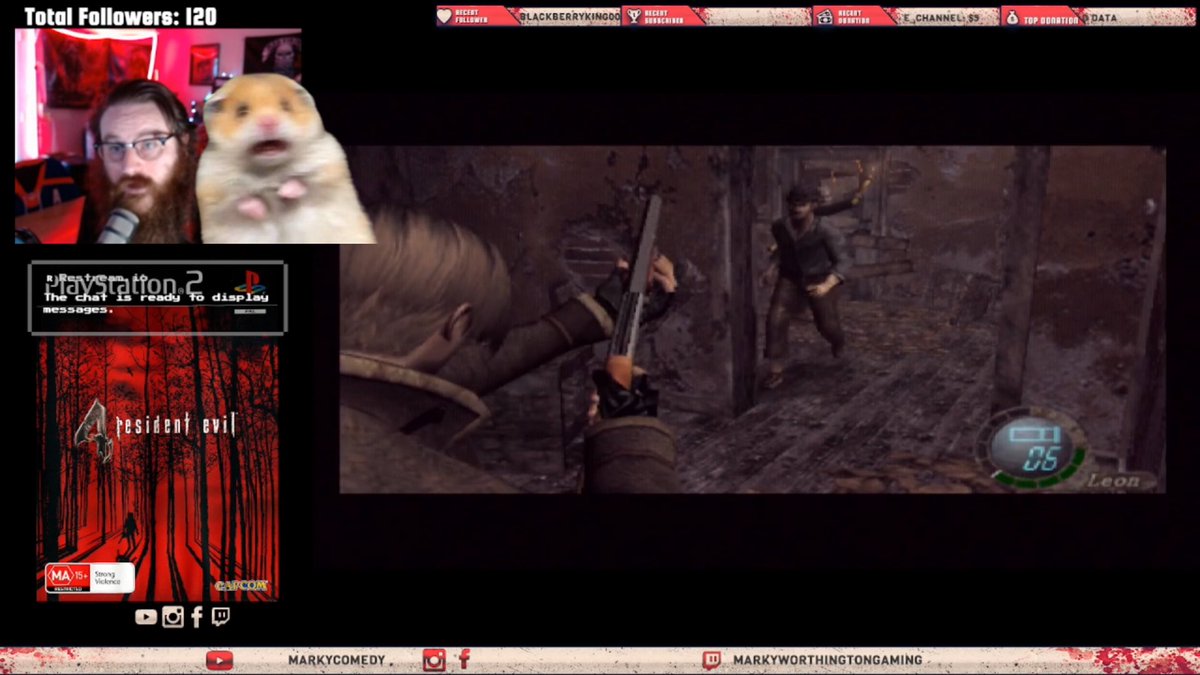Viewport: 1200px width, 675px height.
Task: Click the streamer webcam feed
Action: pos(158,136)
